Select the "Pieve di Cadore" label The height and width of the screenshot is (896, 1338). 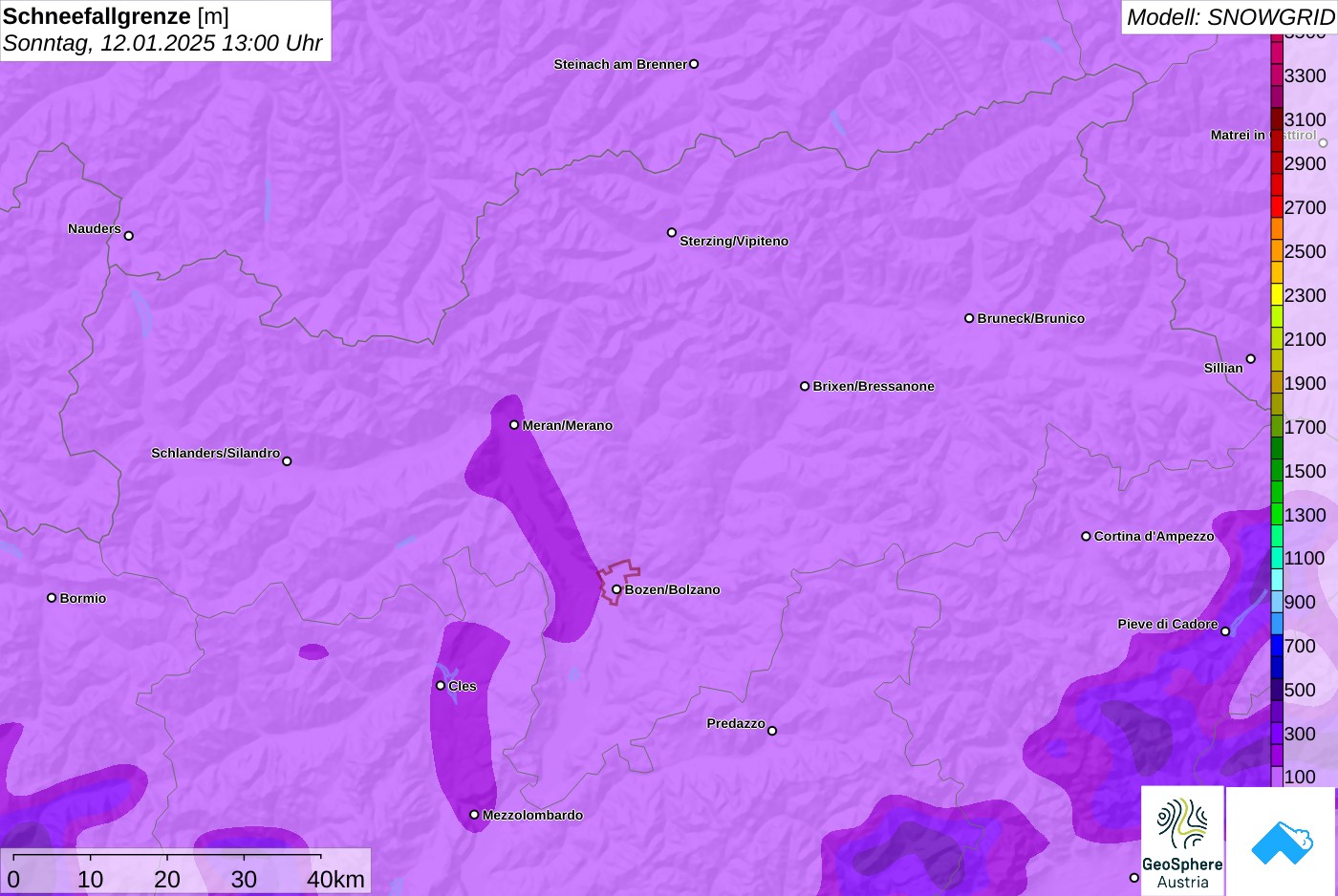[x=1168, y=624]
